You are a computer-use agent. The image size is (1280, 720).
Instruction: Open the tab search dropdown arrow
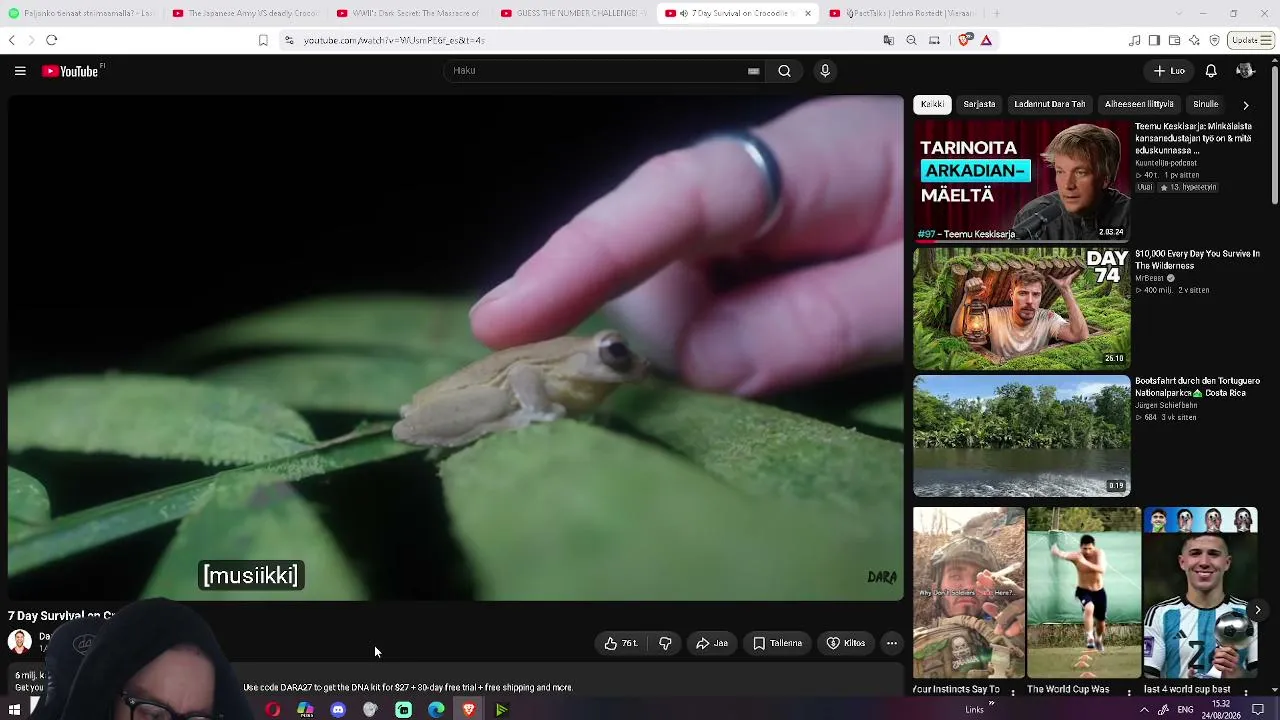[x=1180, y=13]
